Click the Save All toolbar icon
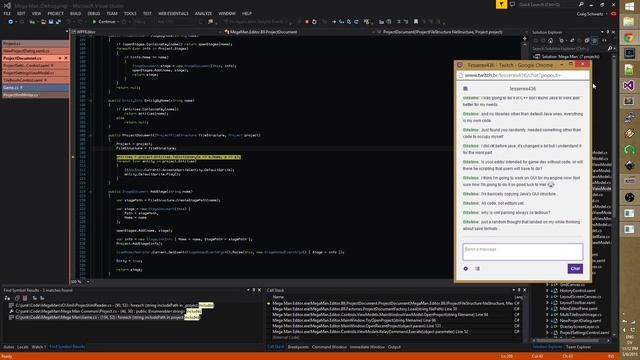The height and width of the screenshot is (360, 640). point(58,22)
